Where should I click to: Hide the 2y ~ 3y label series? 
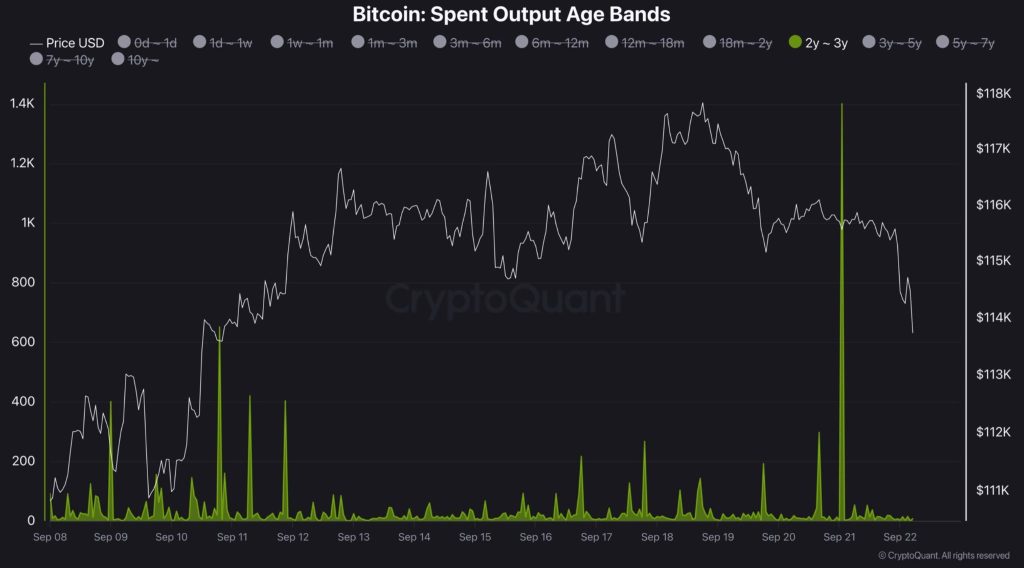826,43
